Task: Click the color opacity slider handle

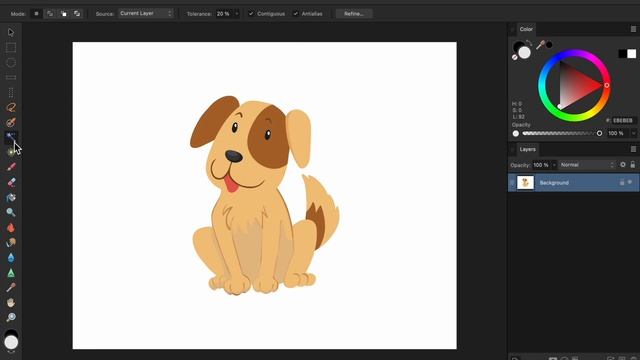Action: click(599, 133)
